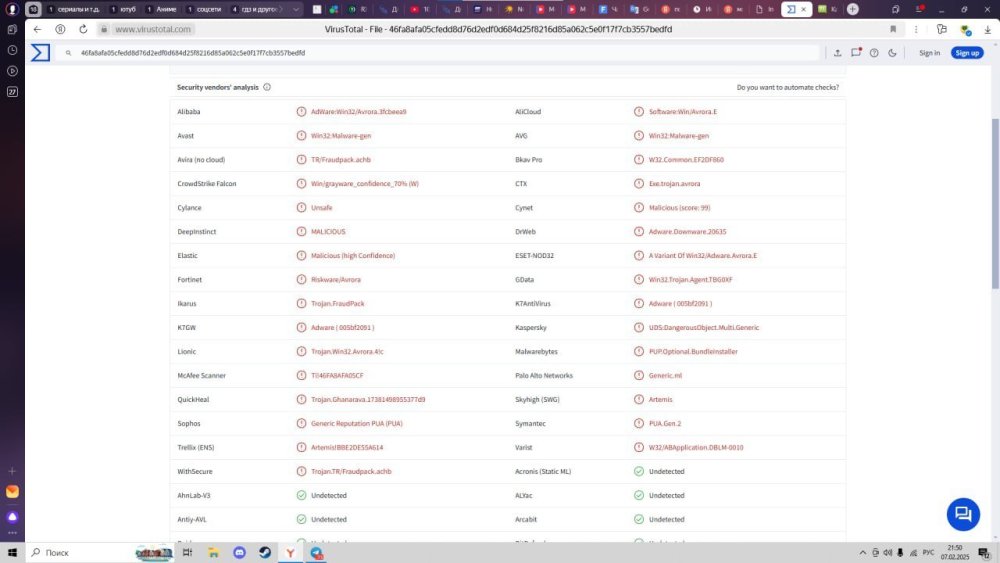Screen dimensions: 1000x563
Task: Open File Explorer from taskbar
Action: click(213, 552)
